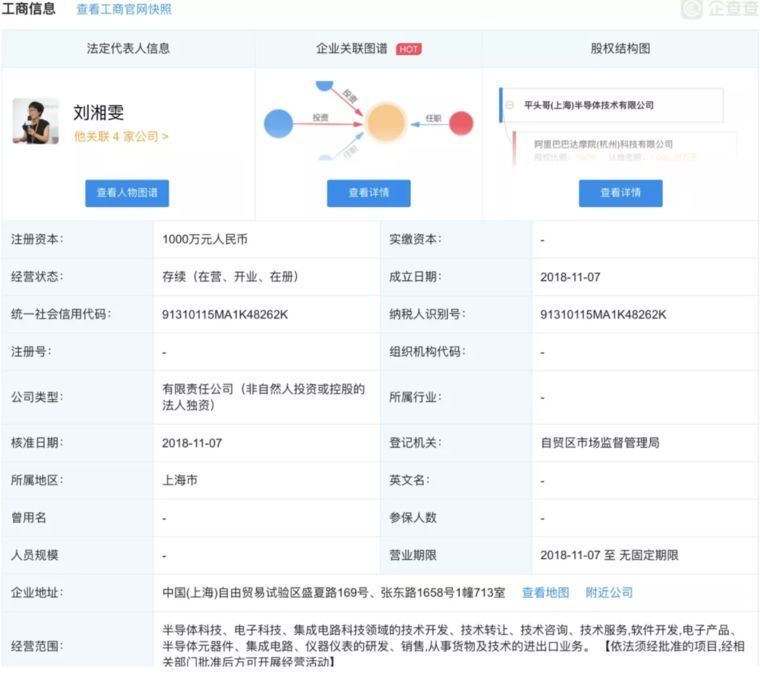
Task: Select the red node labeled 任职
Action: point(461,123)
